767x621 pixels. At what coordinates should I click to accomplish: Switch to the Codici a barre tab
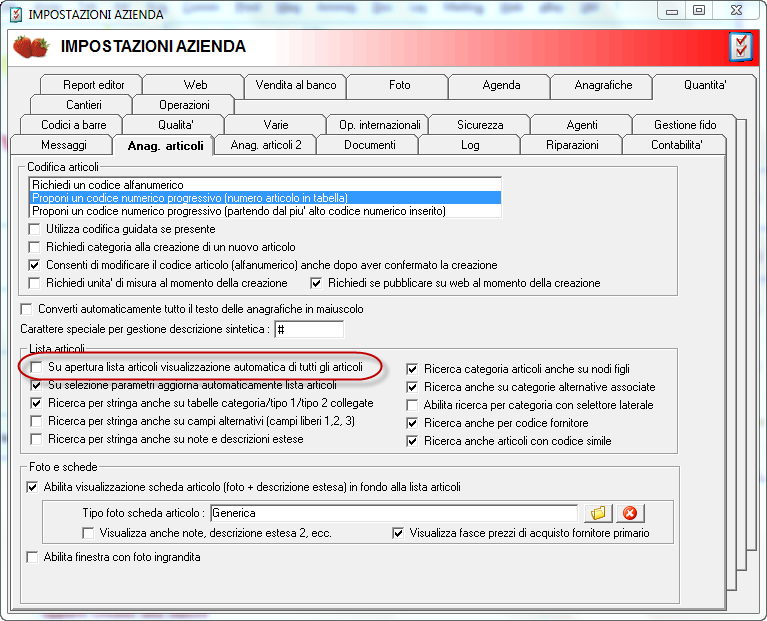point(73,125)
